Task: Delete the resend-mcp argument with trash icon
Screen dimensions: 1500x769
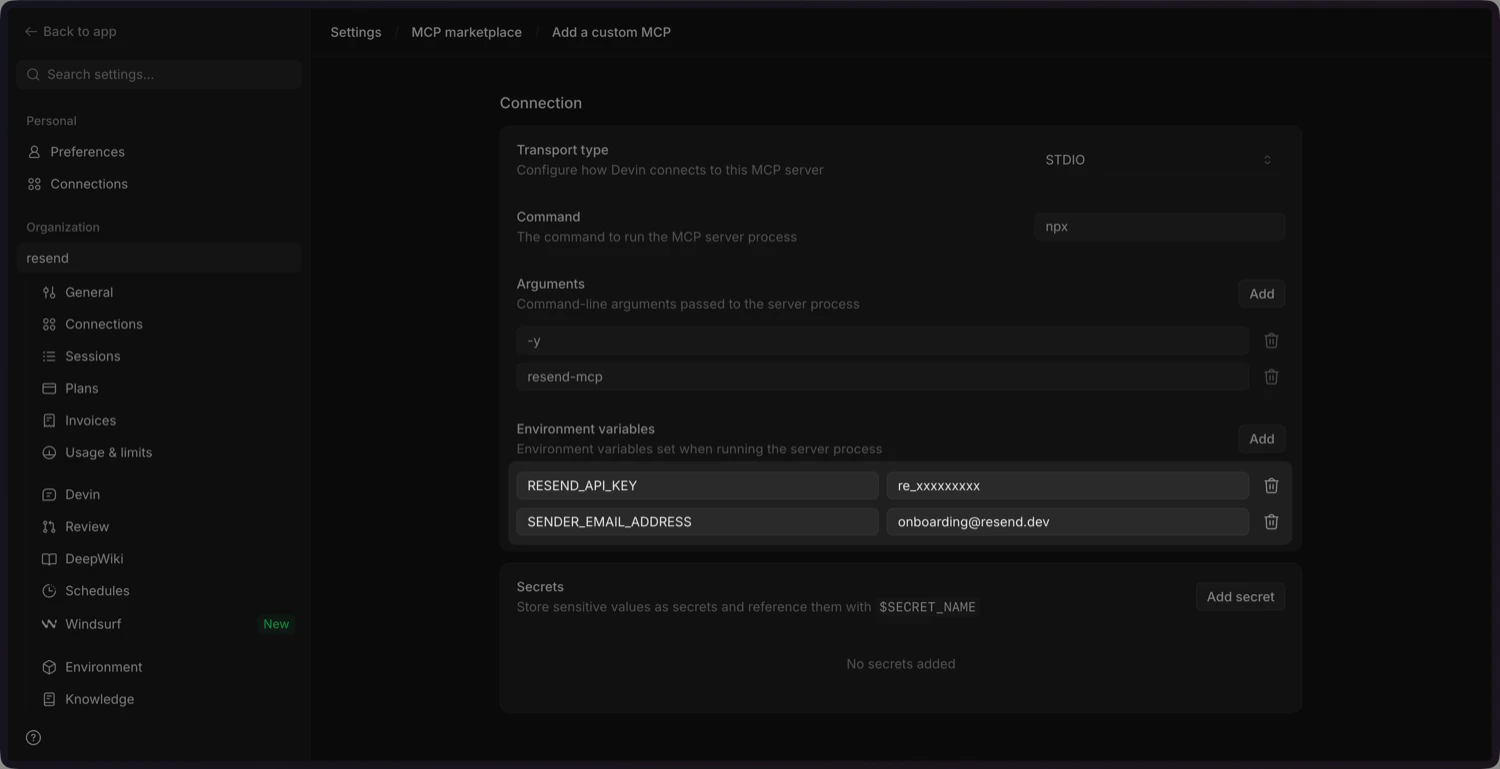Action: [1271, 377]
